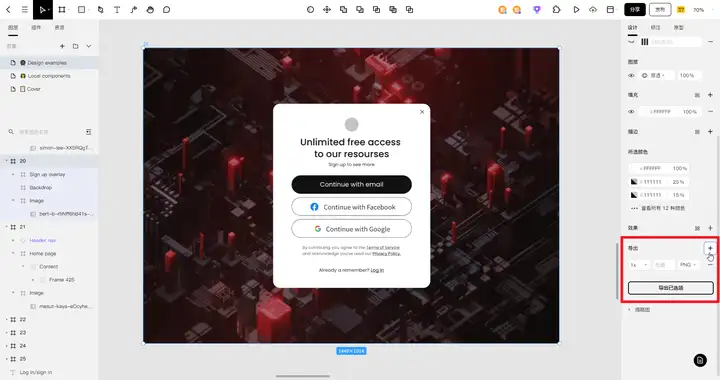Select the Text tool
This screenshot has height=380, width=720.
tap(117, 10)
